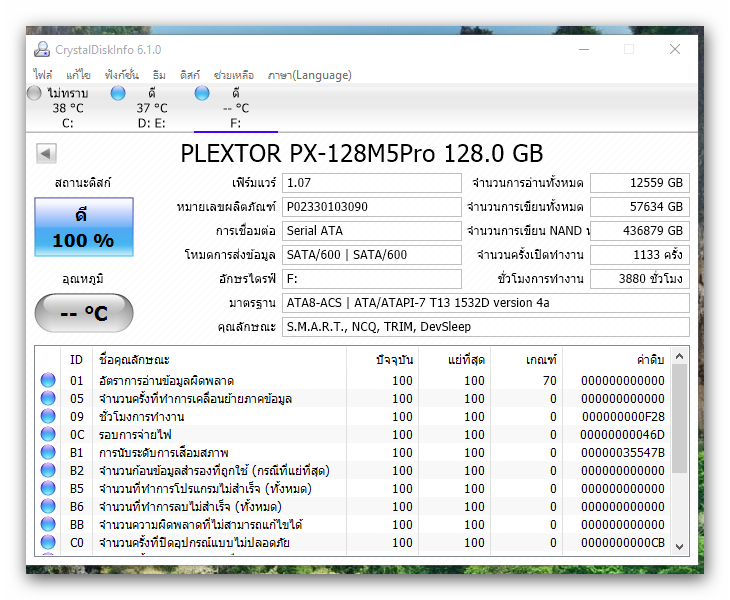Click the แย่ที่สุด column header
The width and height of the screenshot is (730, 600).
(x=454, y=360)
